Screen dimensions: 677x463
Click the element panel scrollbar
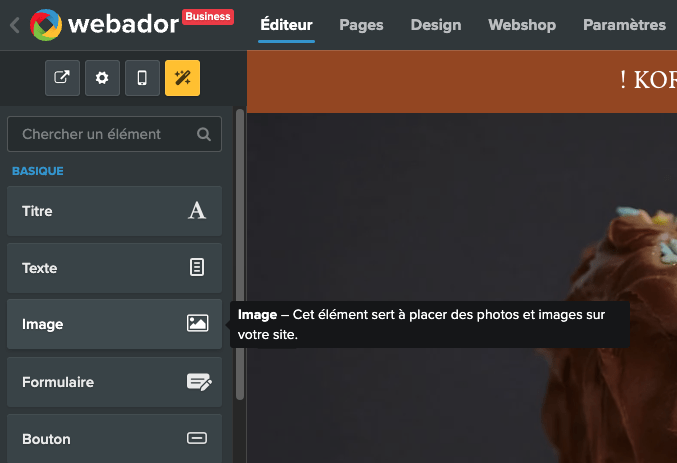[x=239, y=250]
